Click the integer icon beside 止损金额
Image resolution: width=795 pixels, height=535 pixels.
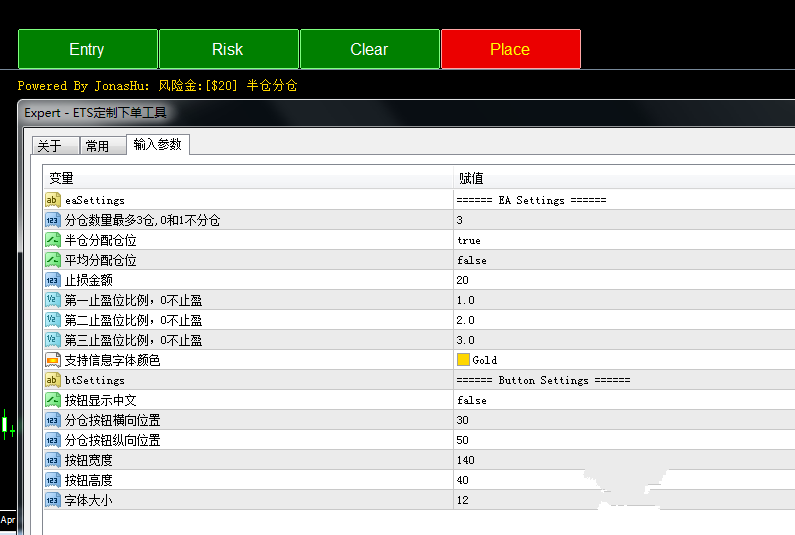pos(53,280)
